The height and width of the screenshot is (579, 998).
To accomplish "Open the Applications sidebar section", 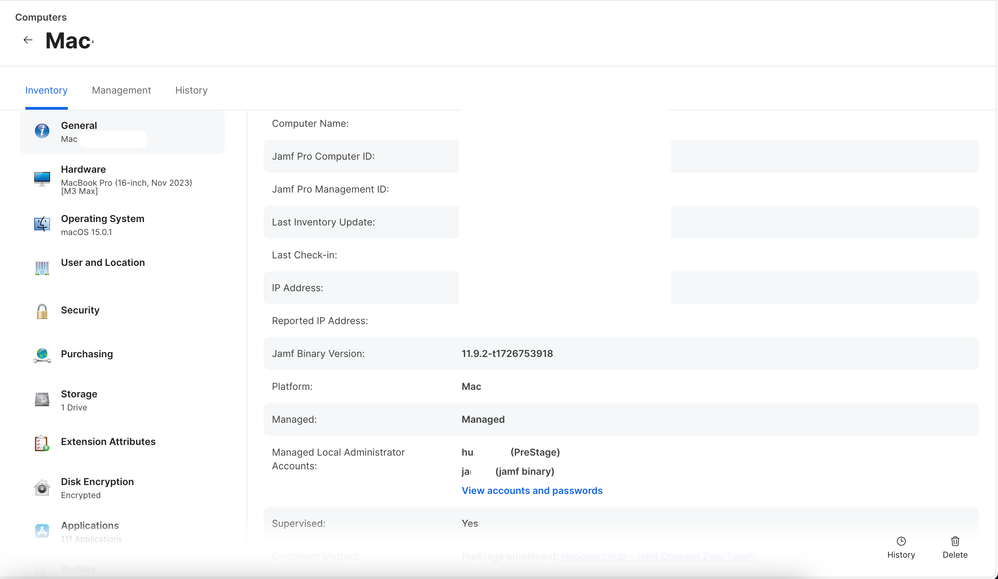I will [x=122, y=531].
